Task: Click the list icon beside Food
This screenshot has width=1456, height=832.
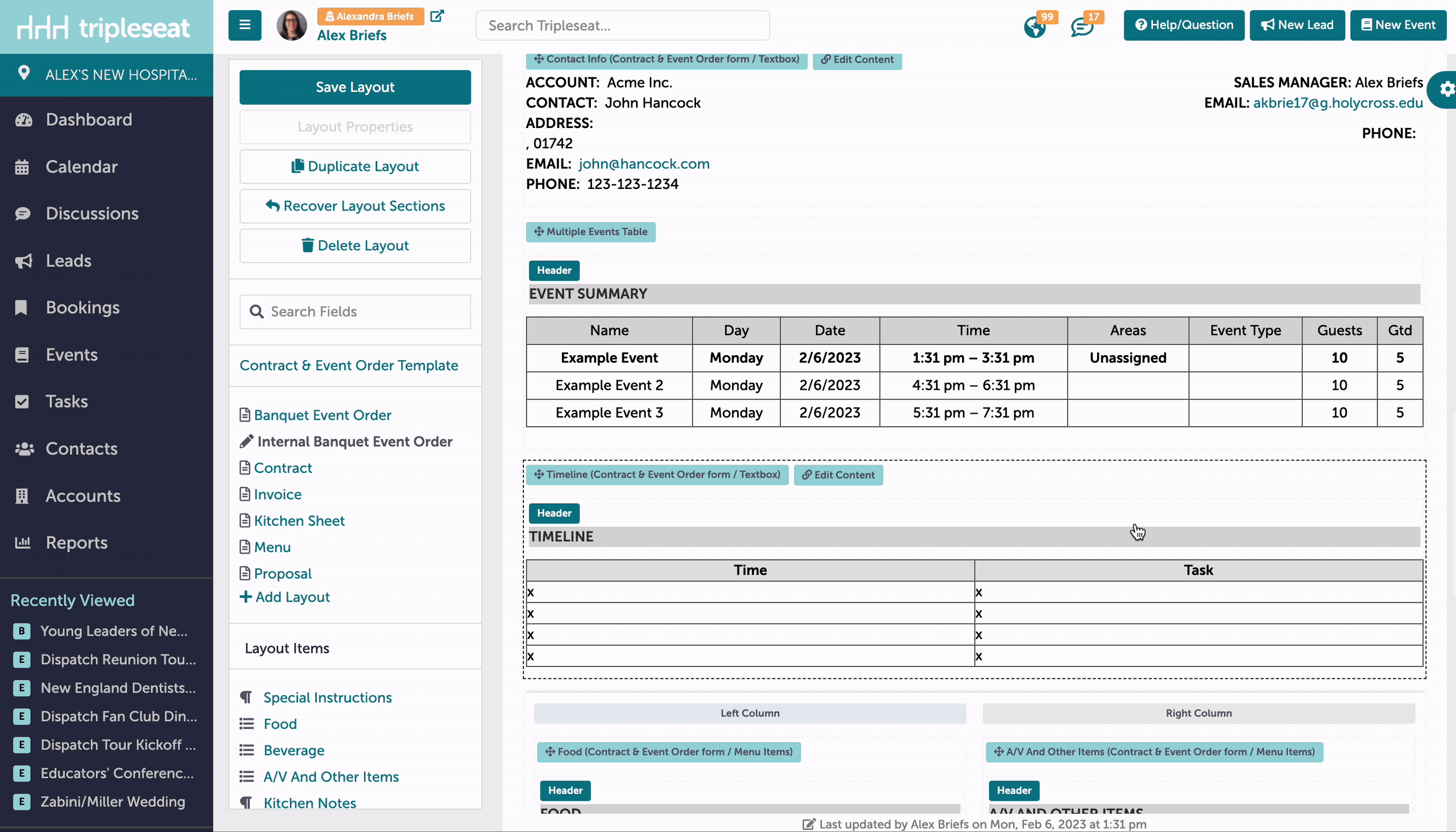Action: click(247, 724)
